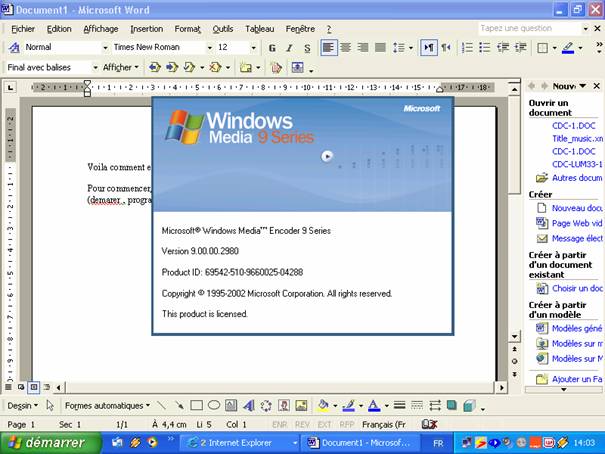This screenshot has height=454, width=605.
Task: Click the démarrer Start button
Action: click(50, 442)
